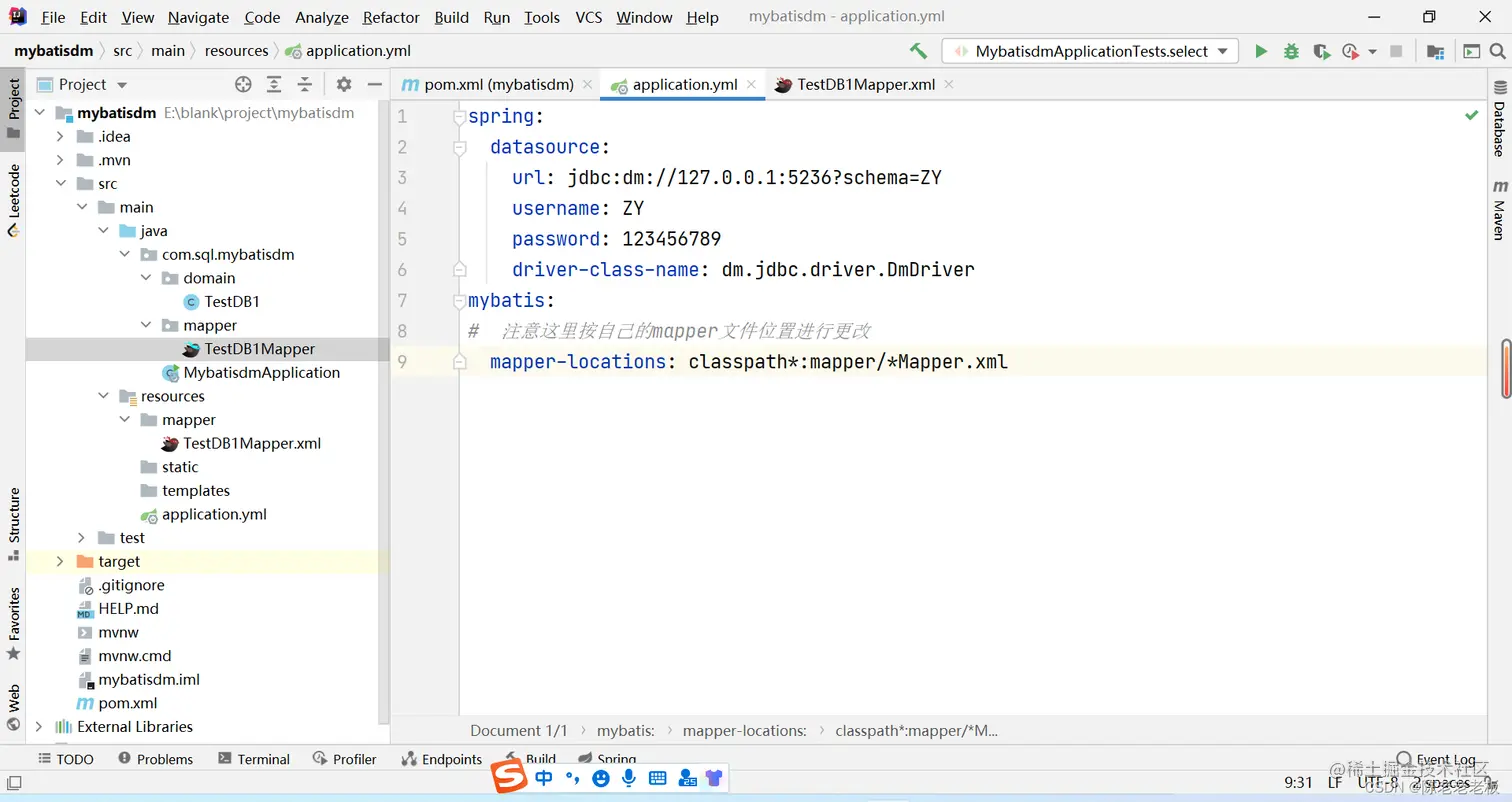Click the fold toggle beside datasource: line
This screenshot has height=802, width=1512.
pyautogui.click(x=459, y=148)
